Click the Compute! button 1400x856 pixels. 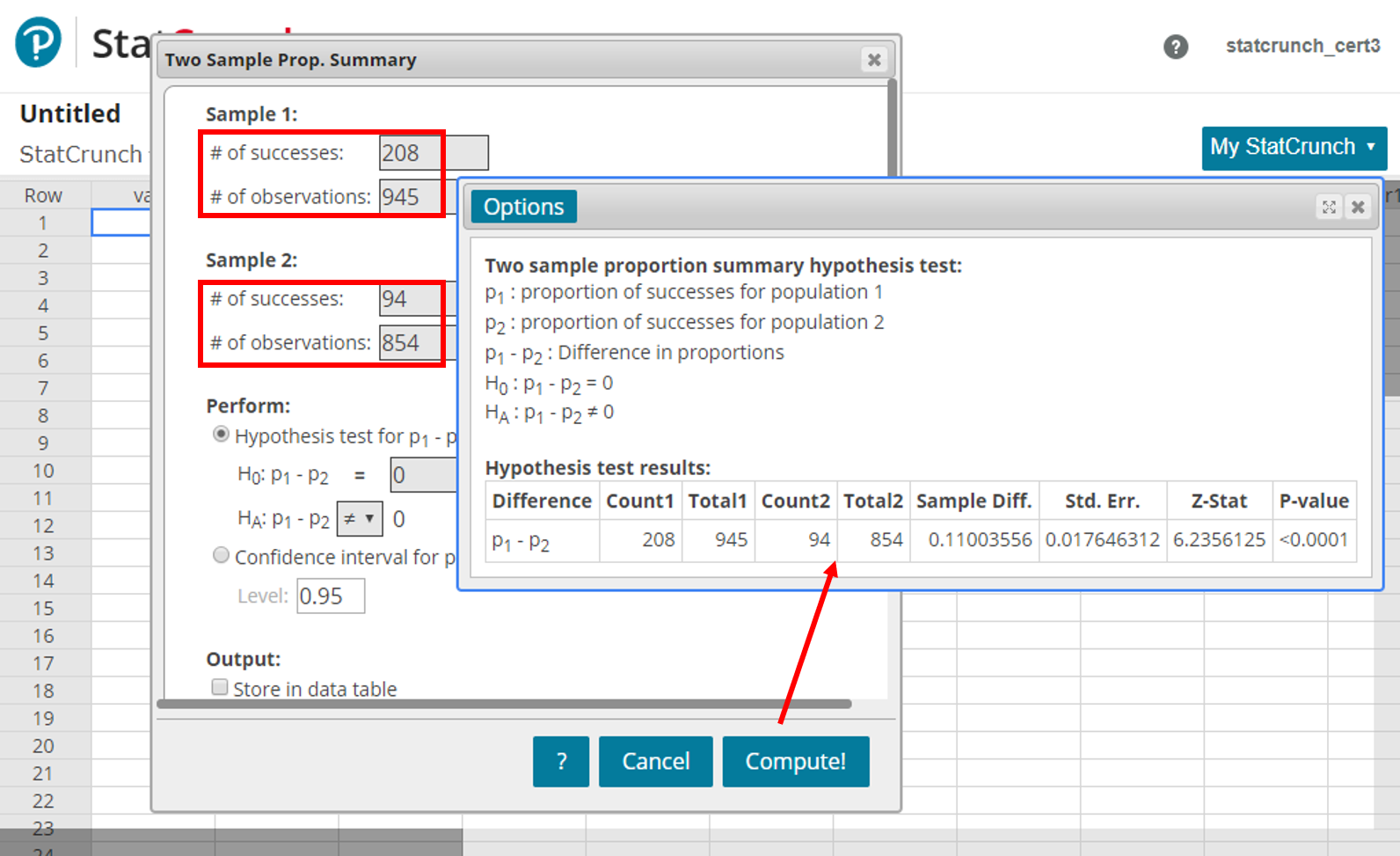[796, 762]
